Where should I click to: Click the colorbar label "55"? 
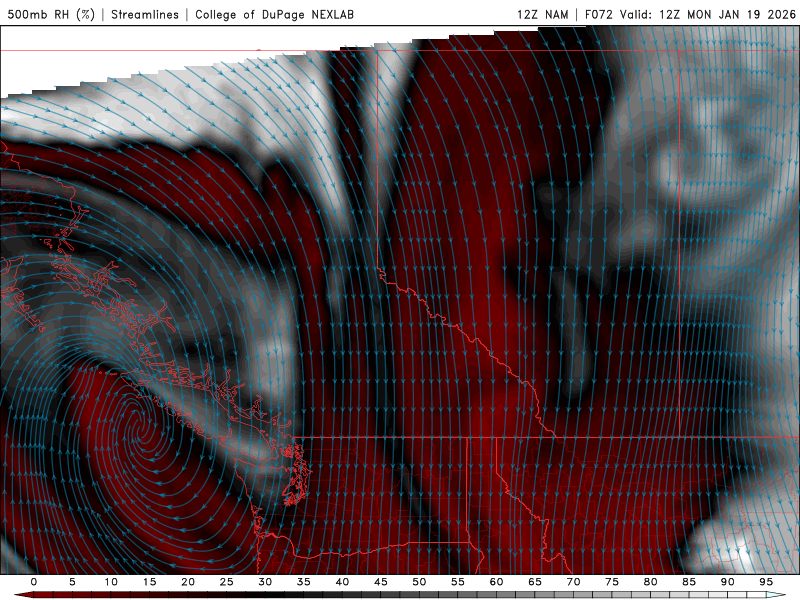point(458,582)
